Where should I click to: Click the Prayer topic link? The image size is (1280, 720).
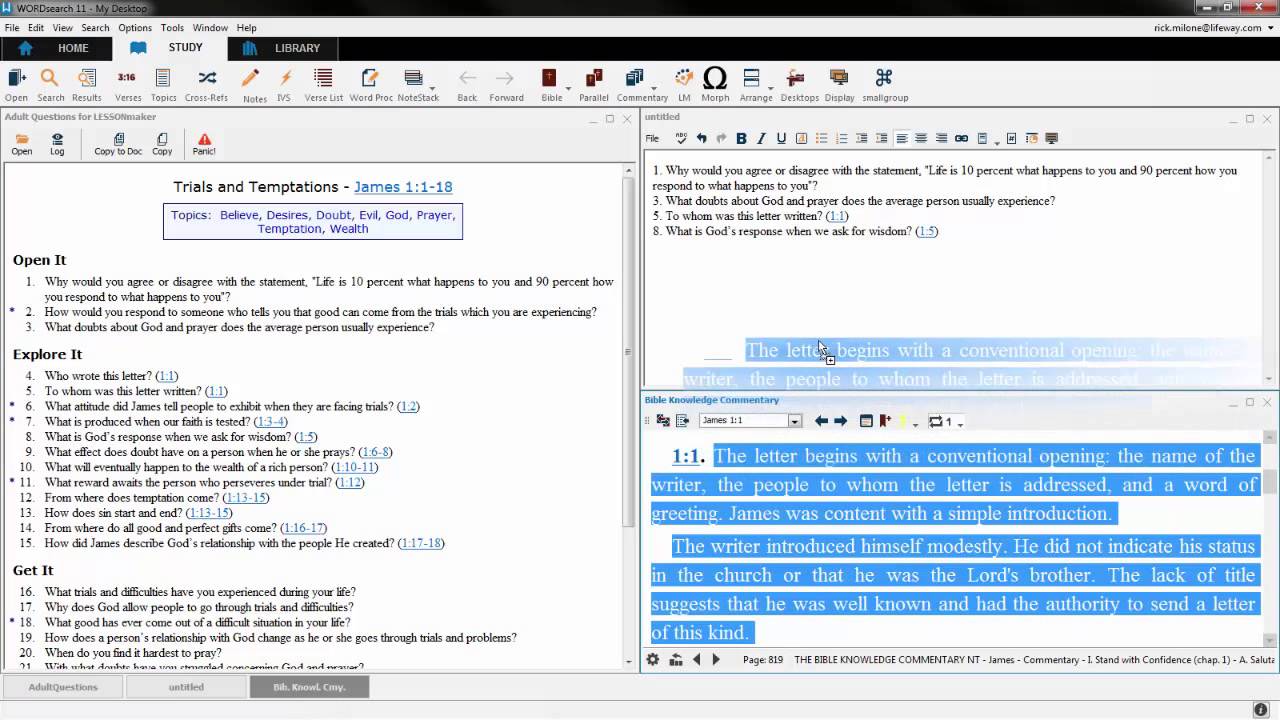coord(434,215)
